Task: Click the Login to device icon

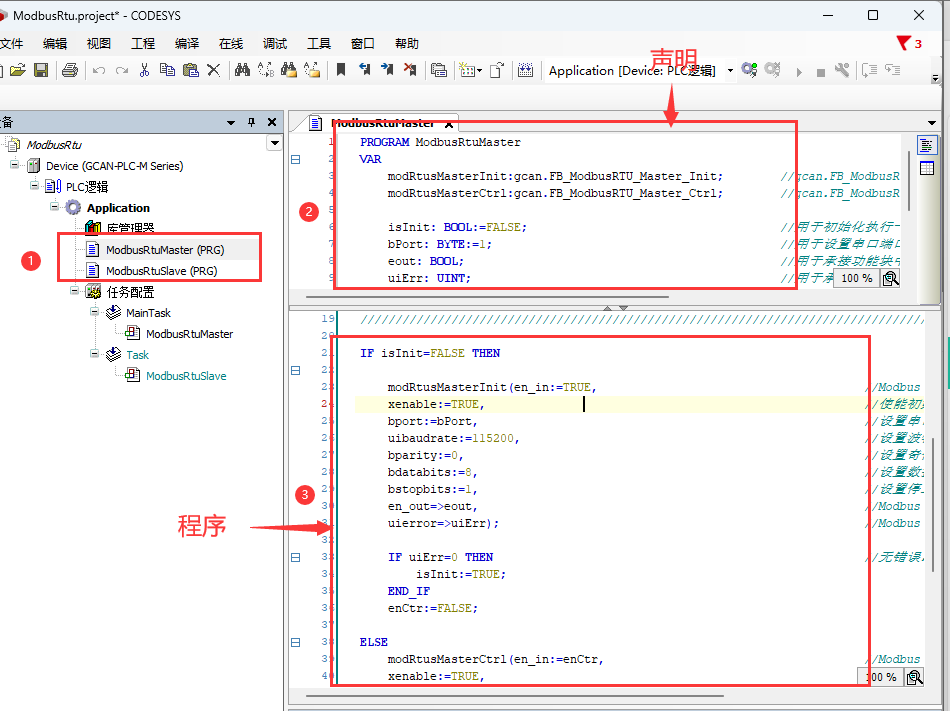Action: coord(749,70)
